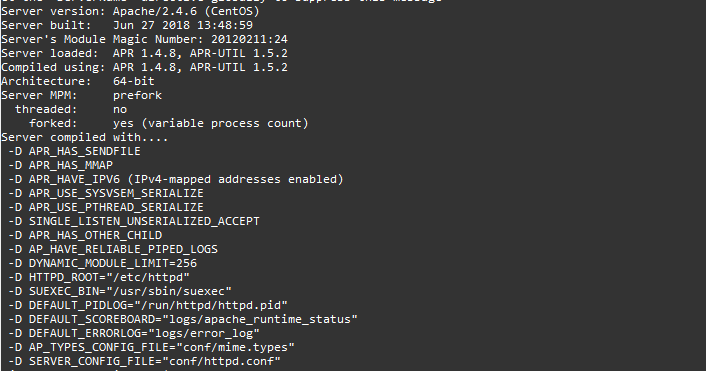Click the Compiled using APR-UTIL 1.5.2 text

click(x=238, y=67)
